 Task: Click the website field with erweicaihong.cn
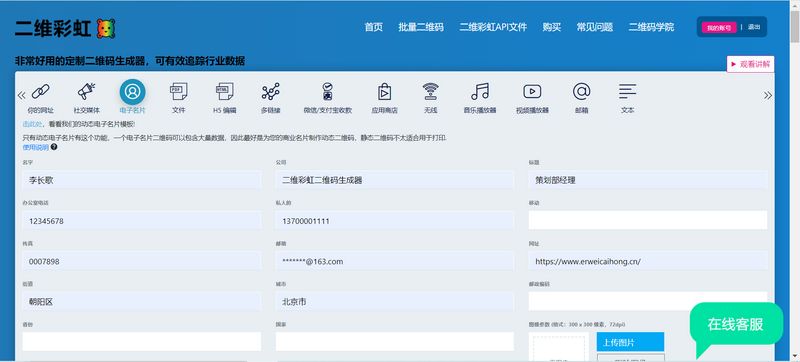[648, 261]
